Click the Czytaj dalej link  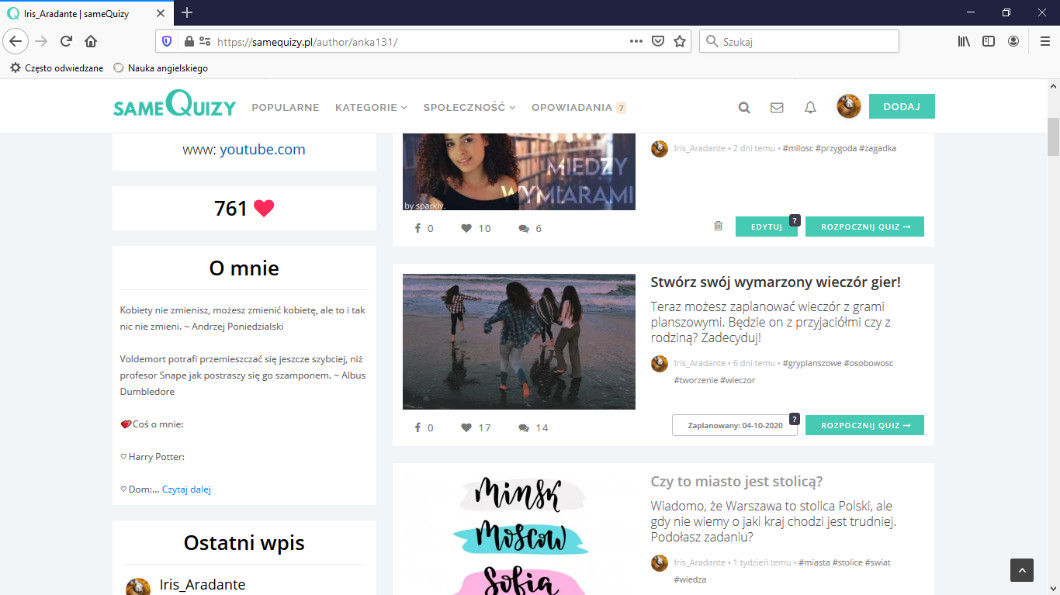pos(186,490)
